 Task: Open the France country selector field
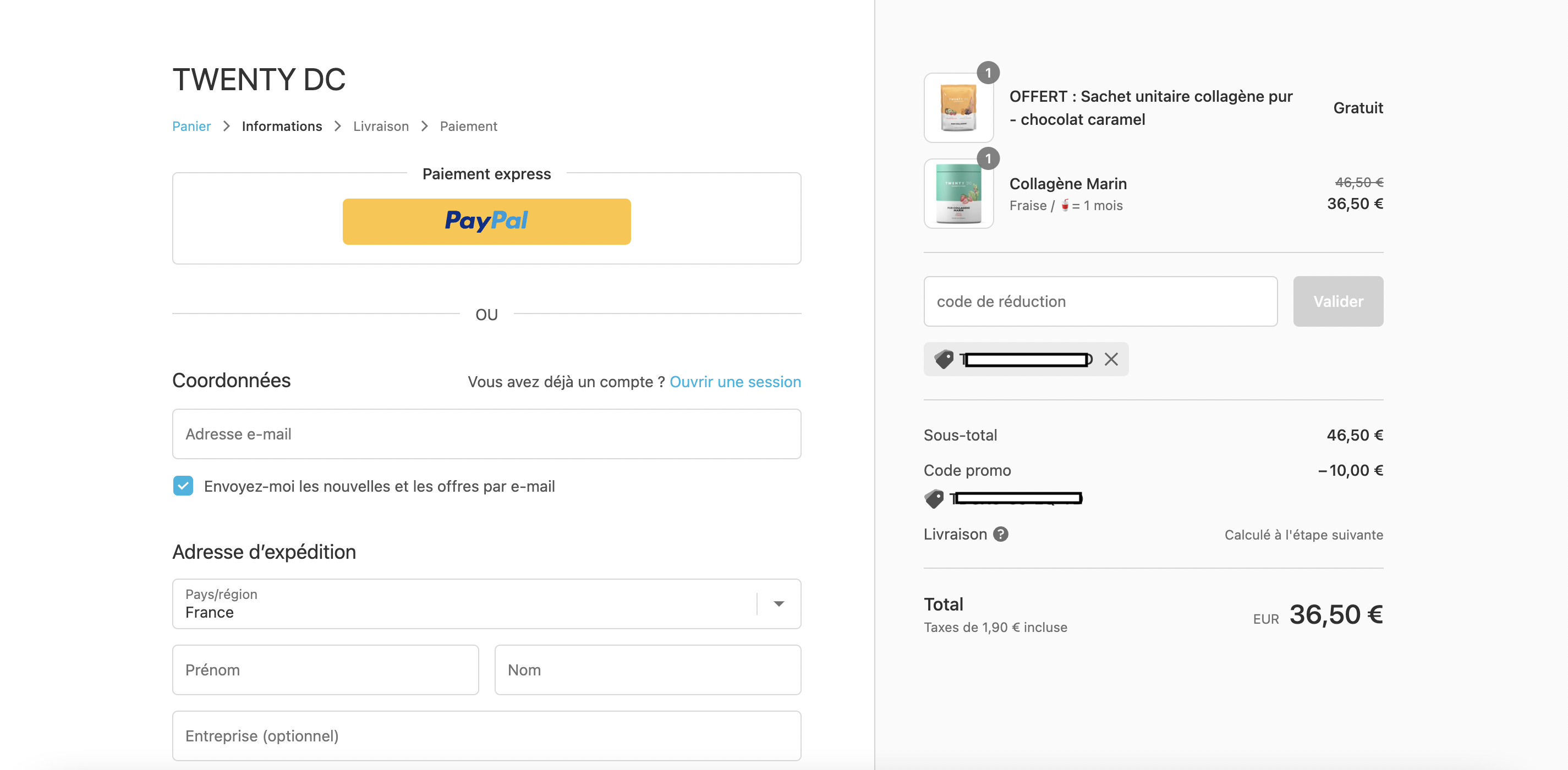(486, 604)
